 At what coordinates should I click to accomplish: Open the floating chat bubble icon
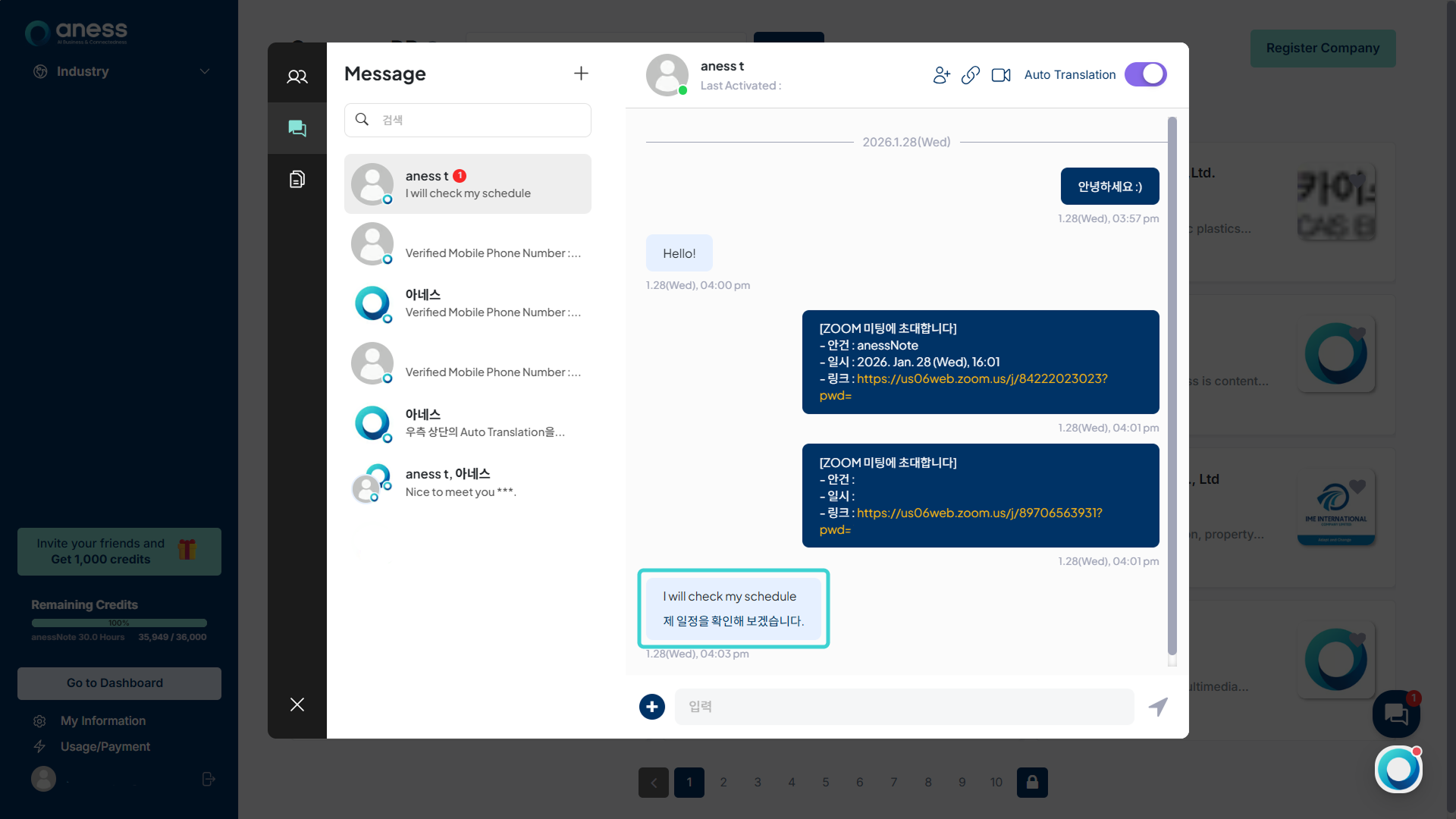(x=1395, y=714)
